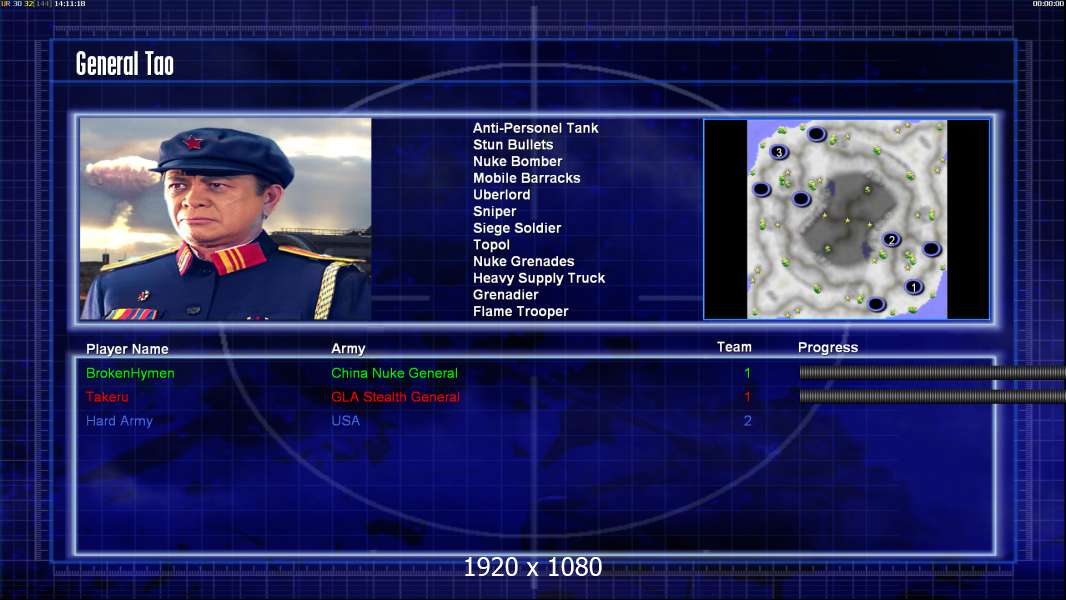The height and width of the screenshot is (600, 1066).
Task: Click the Progress column header
Action: (827, 347)
